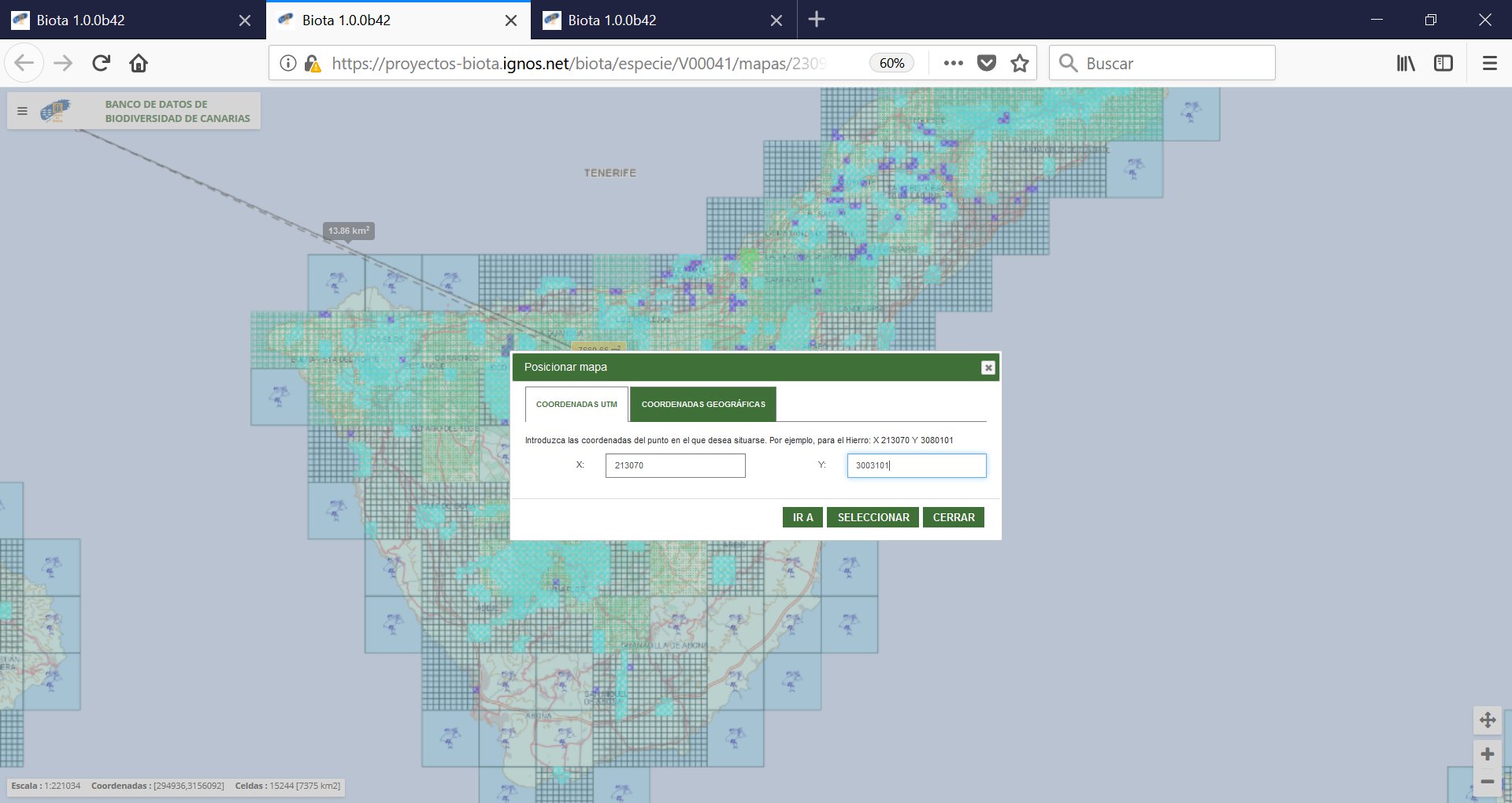The width and height of the screenshot is (1512, 803).
Task: Open page actions three-dots menu
Action: (x=953, y=63)
